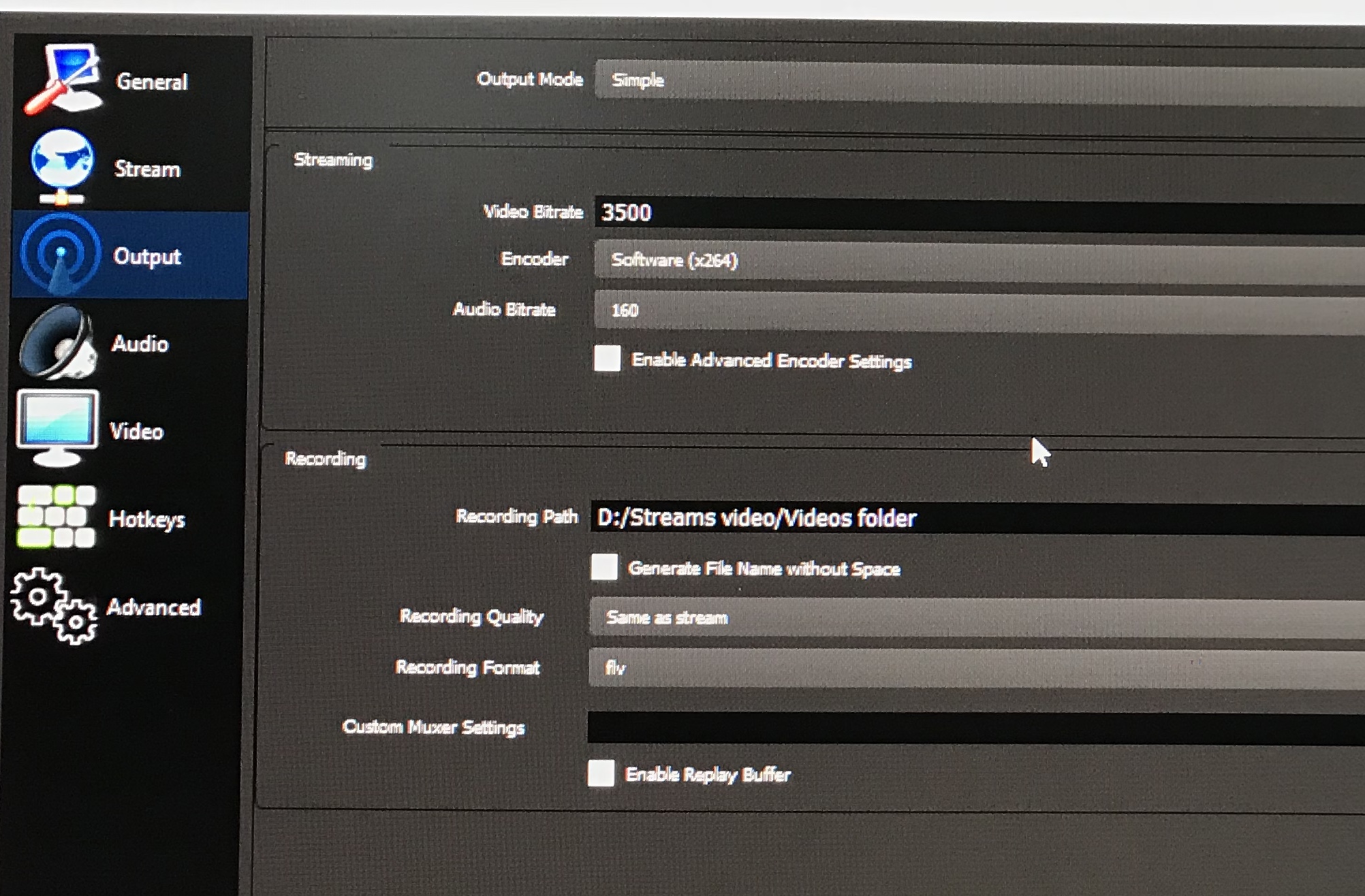The width and height of the screenshot is (1365, 896).
Task: Enable Replay Buffer checkbox
Action: click(x=601, y=773)
